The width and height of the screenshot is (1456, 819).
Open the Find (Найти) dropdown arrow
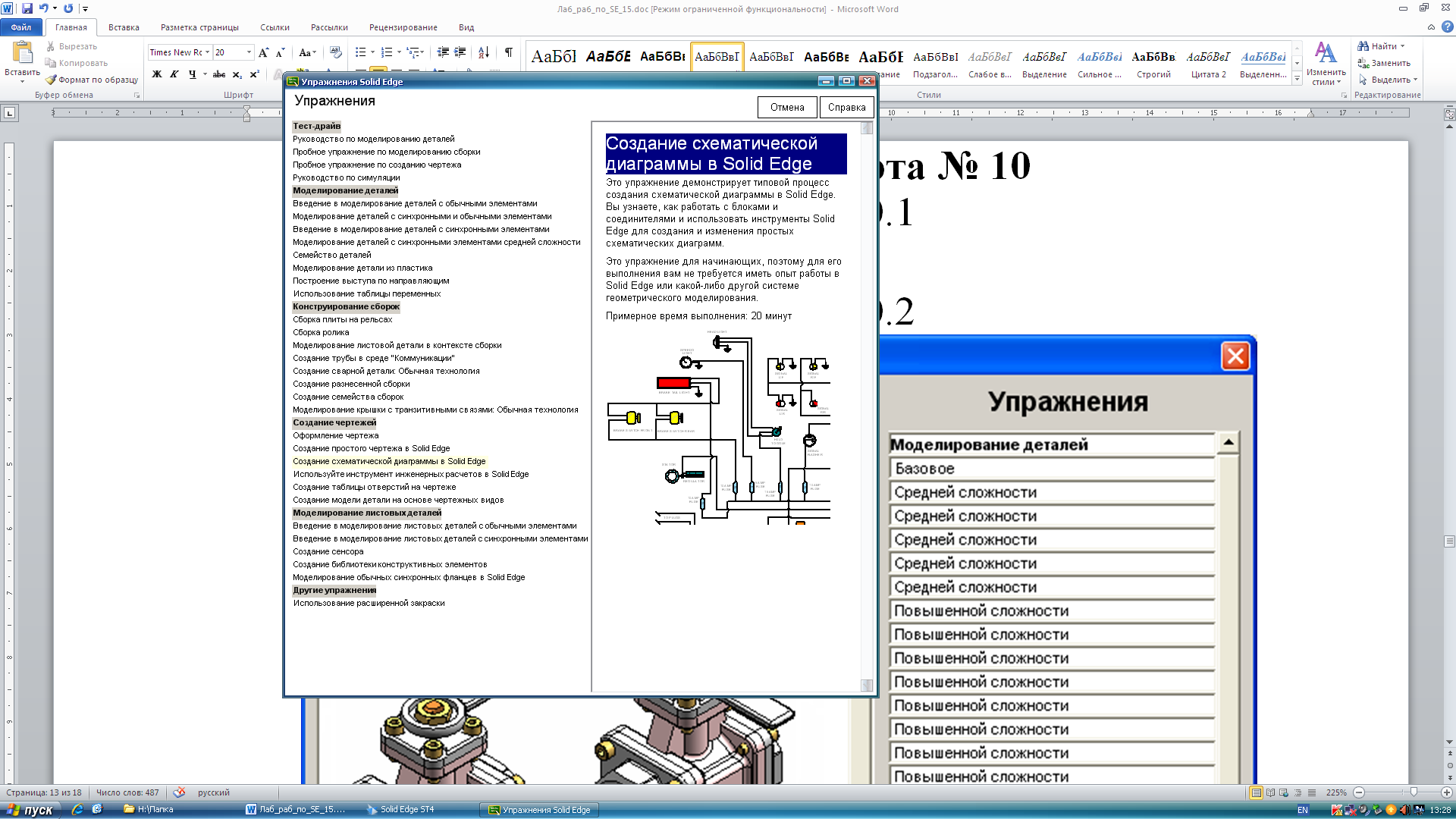tap(1402, 46)
